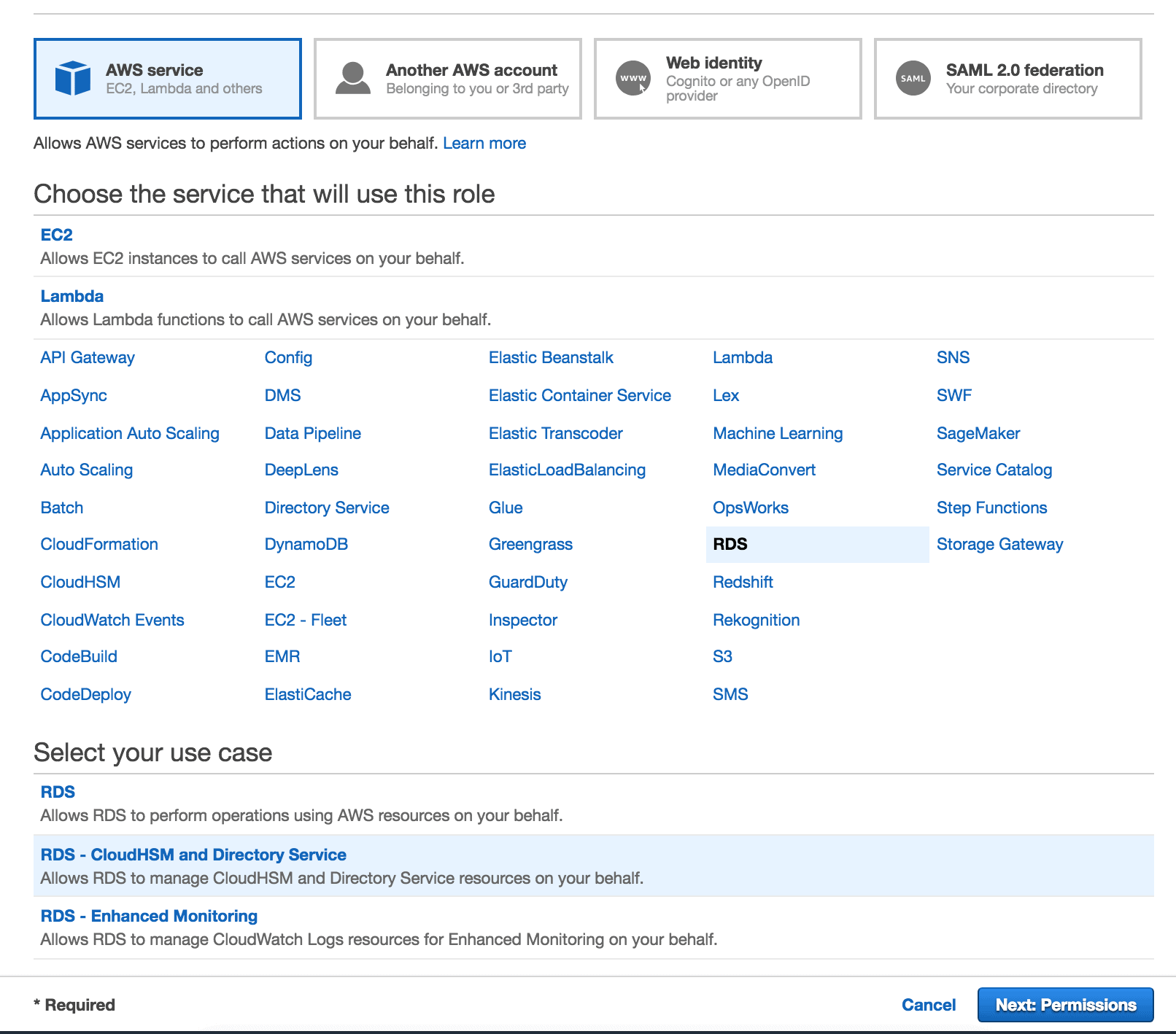Pick Elastic Transcoder service
The width and height of the screenshot is (1176, 1034).
point(556,433)
